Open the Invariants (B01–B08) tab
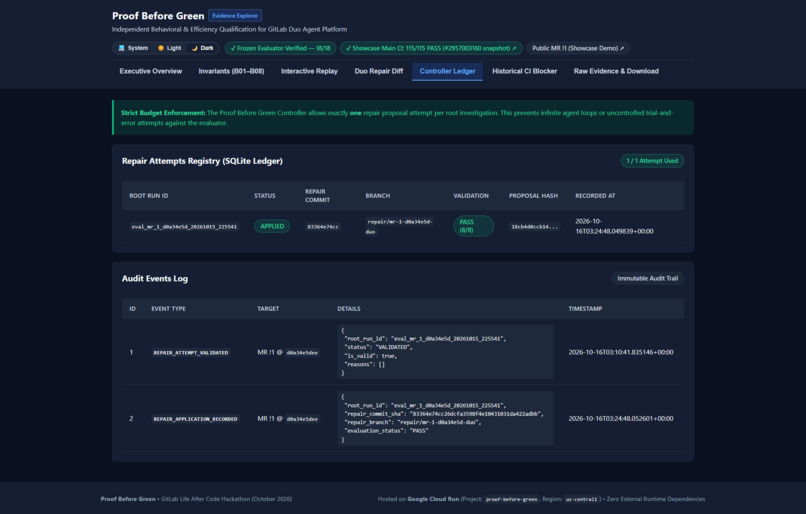806x514 pixels. tap(231, 71)
